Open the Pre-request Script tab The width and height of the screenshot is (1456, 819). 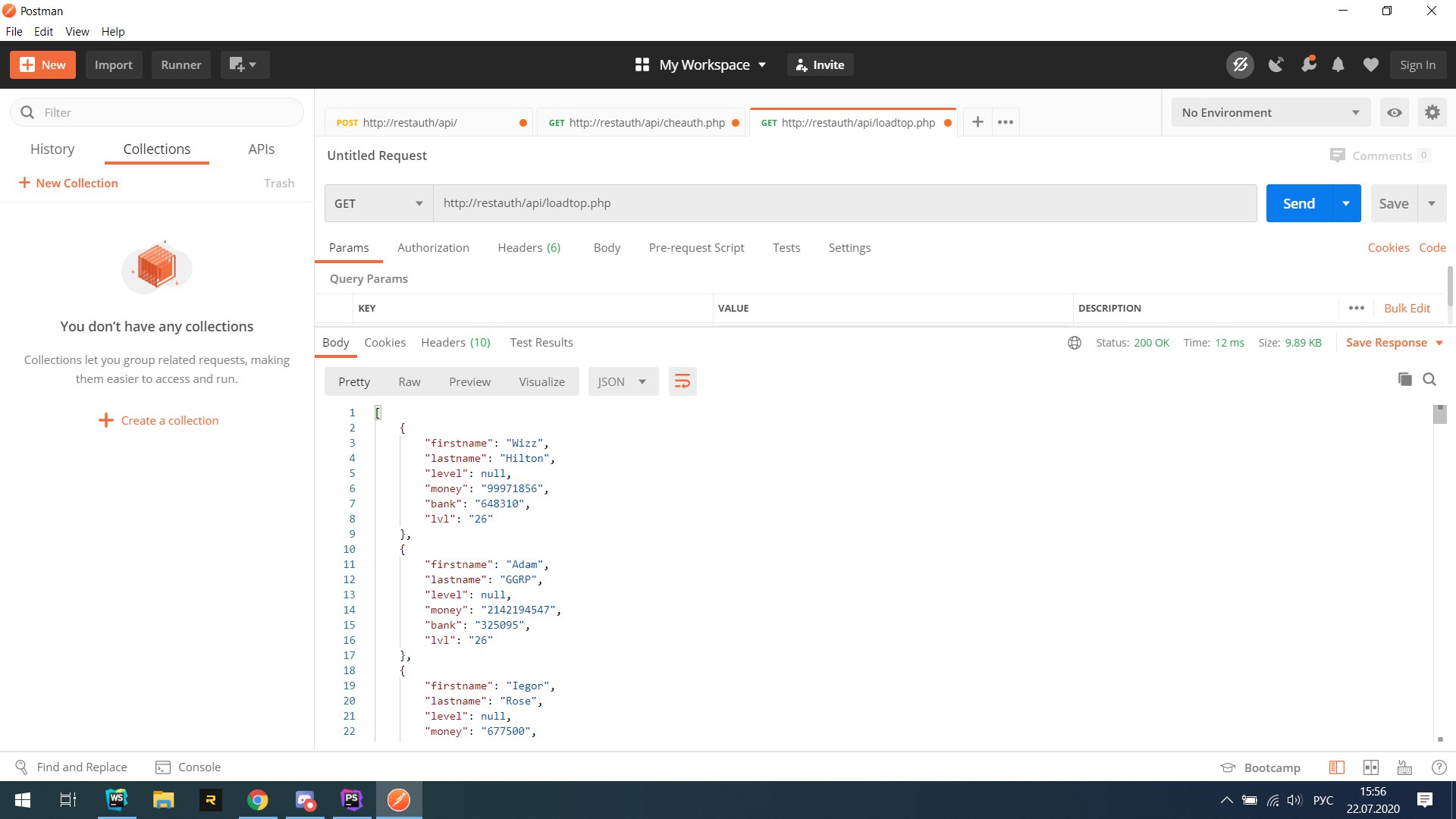(696, 248)
